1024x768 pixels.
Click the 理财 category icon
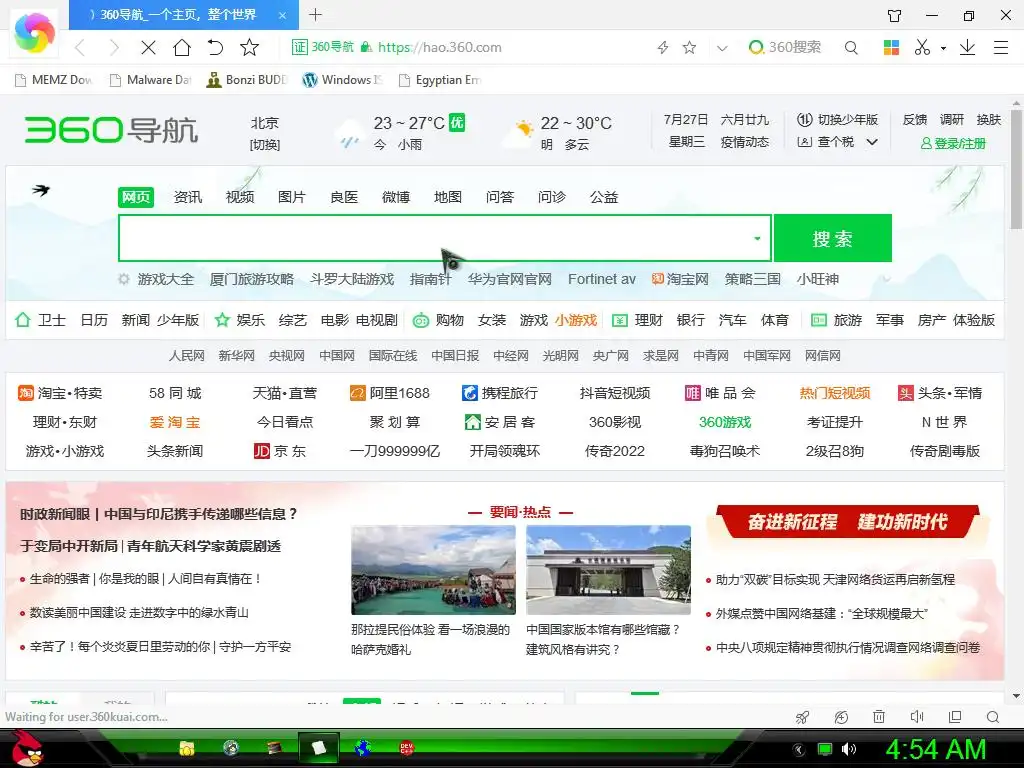(x=620, y=320)
